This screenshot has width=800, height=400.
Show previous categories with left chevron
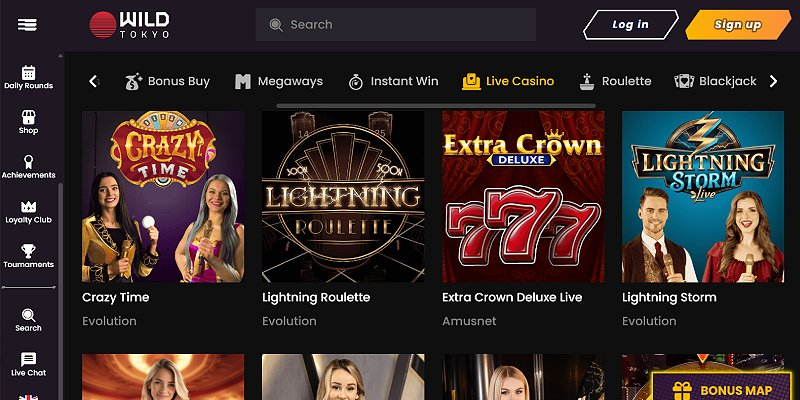coord(93,81)
